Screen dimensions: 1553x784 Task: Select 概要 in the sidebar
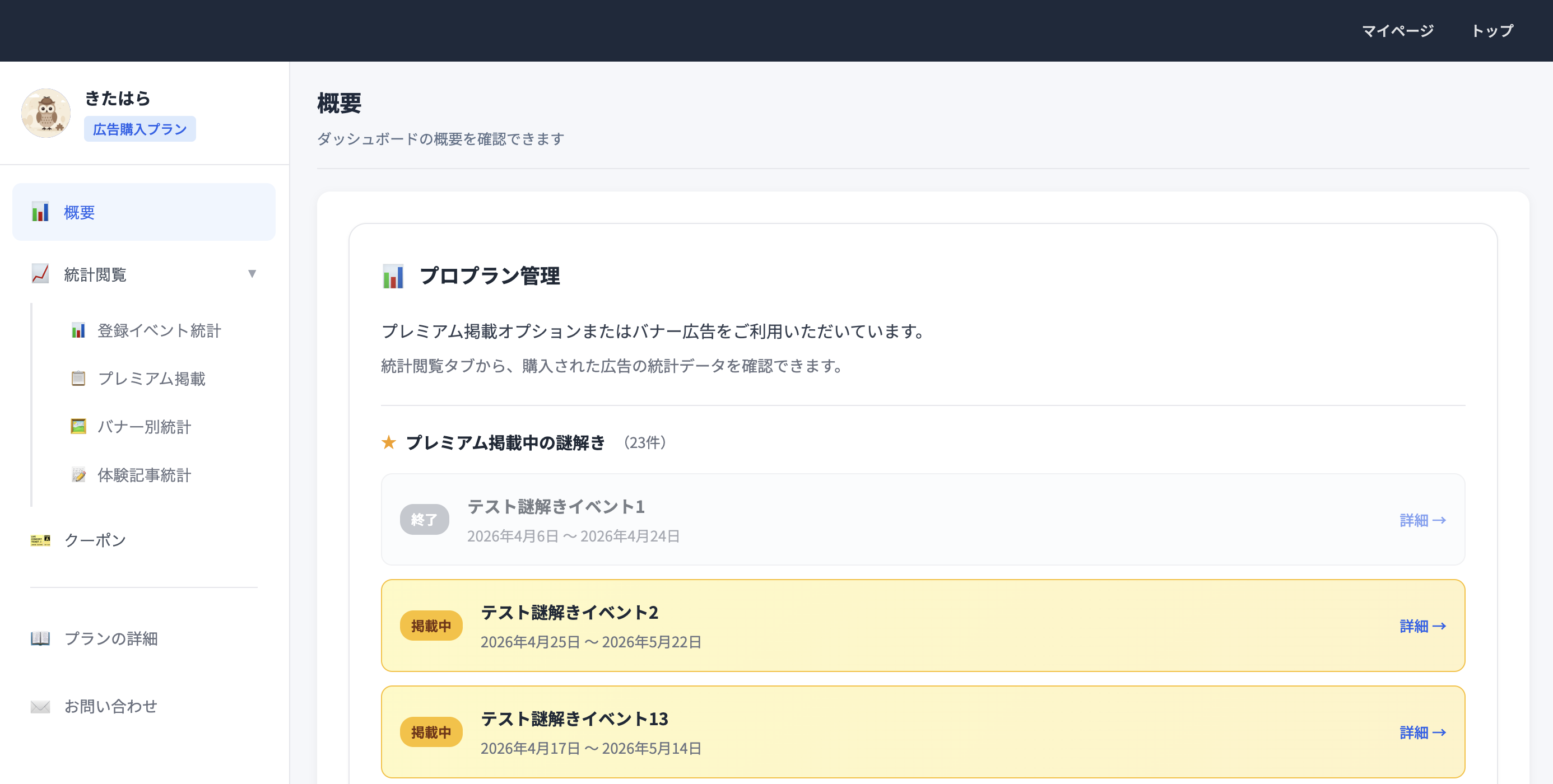144,212
